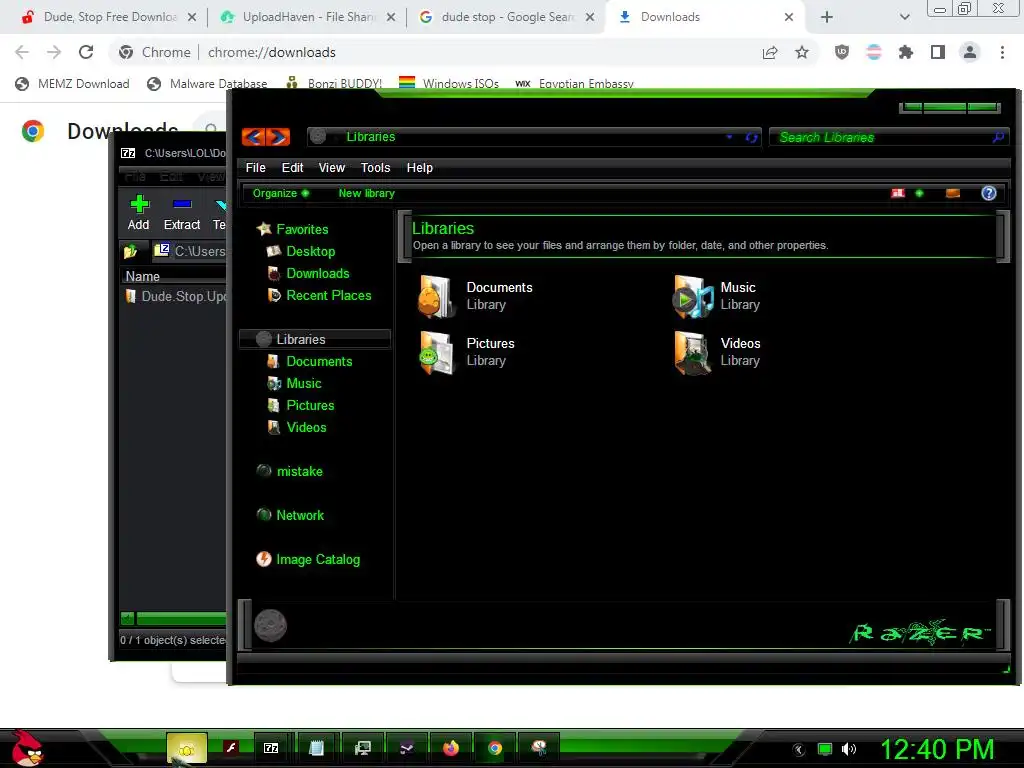Switch to Dude, Stop Free Download tab
Screen dimensions: 1024x768
107,17
